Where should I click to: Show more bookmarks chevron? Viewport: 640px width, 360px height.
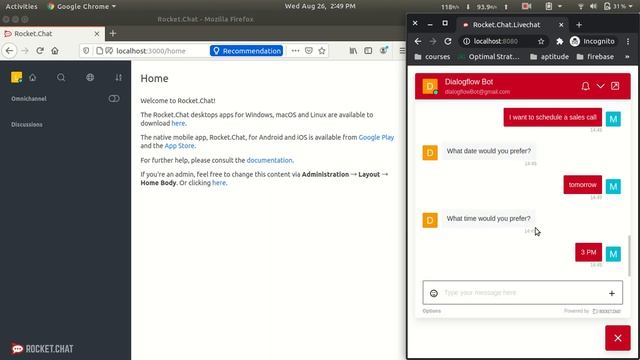point(627,57)
